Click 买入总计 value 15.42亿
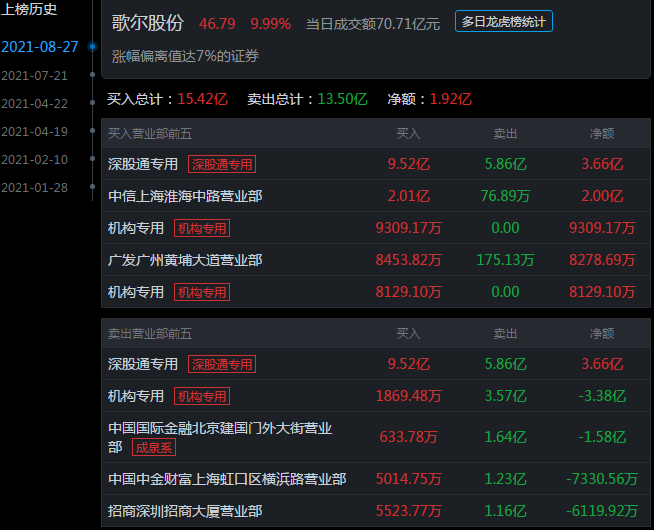Image resolution: width=654 pixels, height=530 pixels. [x=202, y=99]
